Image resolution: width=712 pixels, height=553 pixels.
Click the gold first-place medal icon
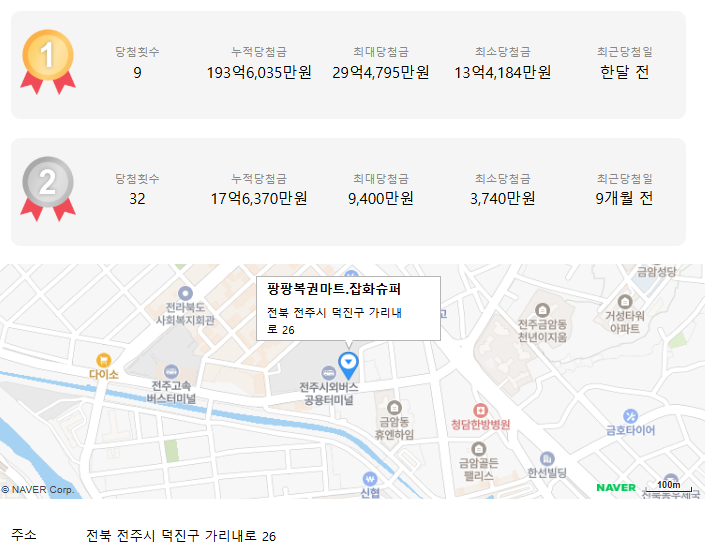point(48,61)
